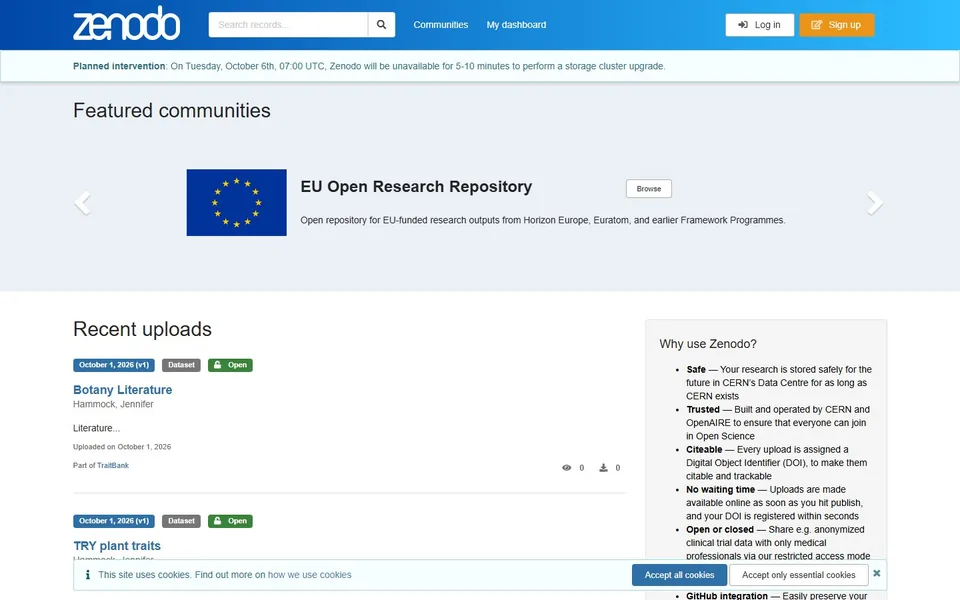Screen dimensions: 960x600
Task: Accept all cookies
Action: point(680,575)
